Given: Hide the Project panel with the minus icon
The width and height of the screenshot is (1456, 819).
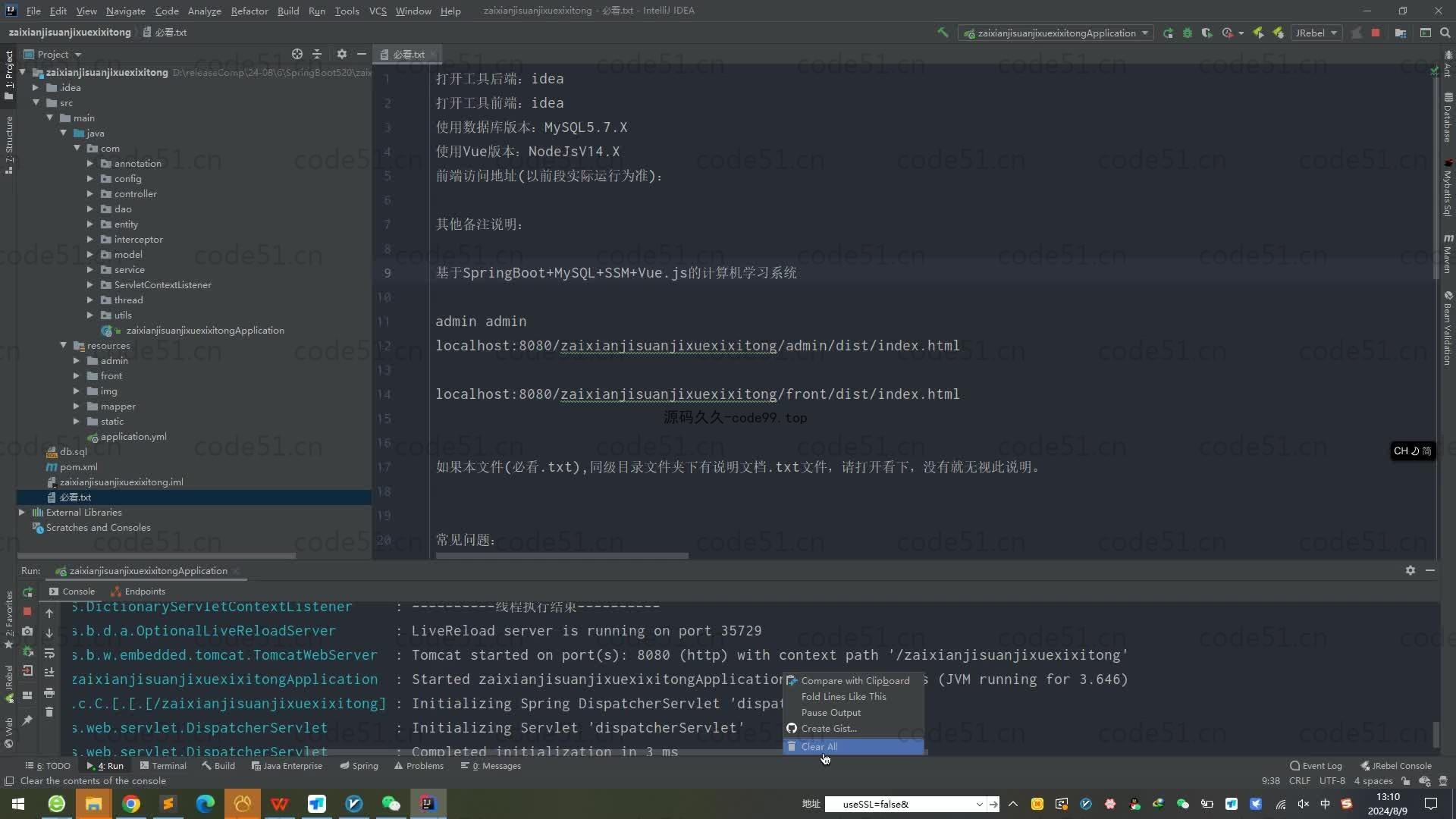Looking at the screenshot, I should (362, 54).
